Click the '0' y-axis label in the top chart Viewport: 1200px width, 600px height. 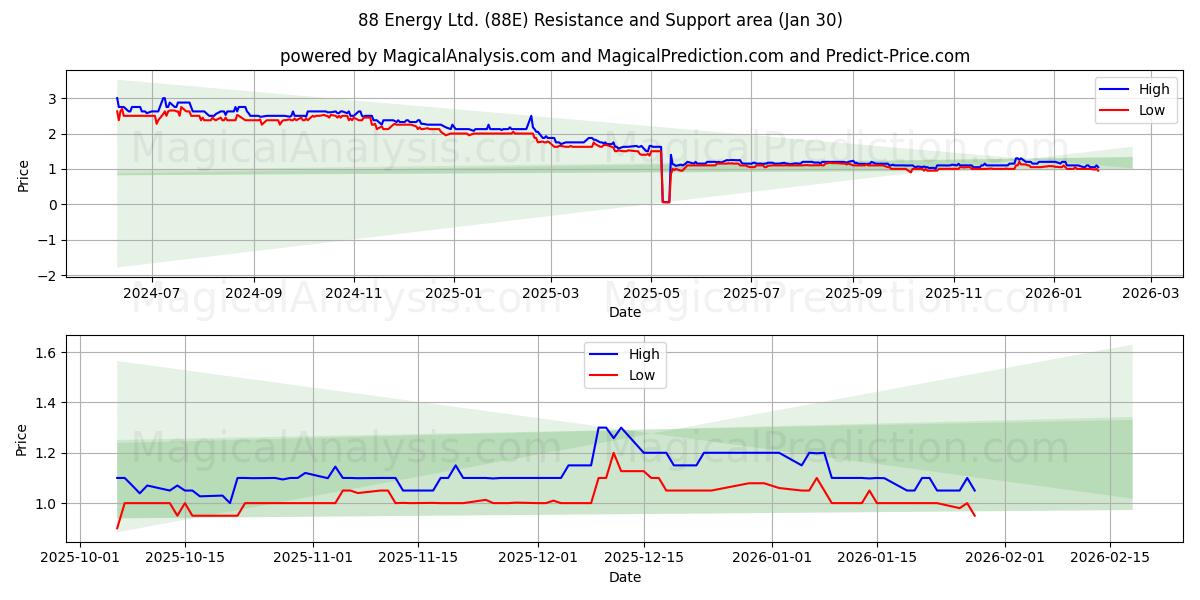point(54,205)
